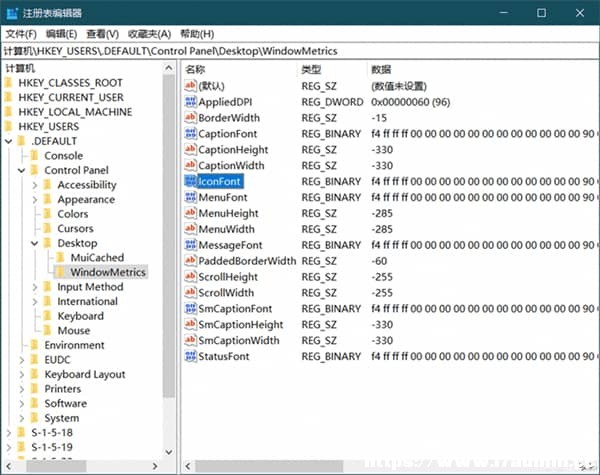Collapse the .DEFAULT tree node
The height and width of the screenshot is (475, 600).
tap(8, 141)
